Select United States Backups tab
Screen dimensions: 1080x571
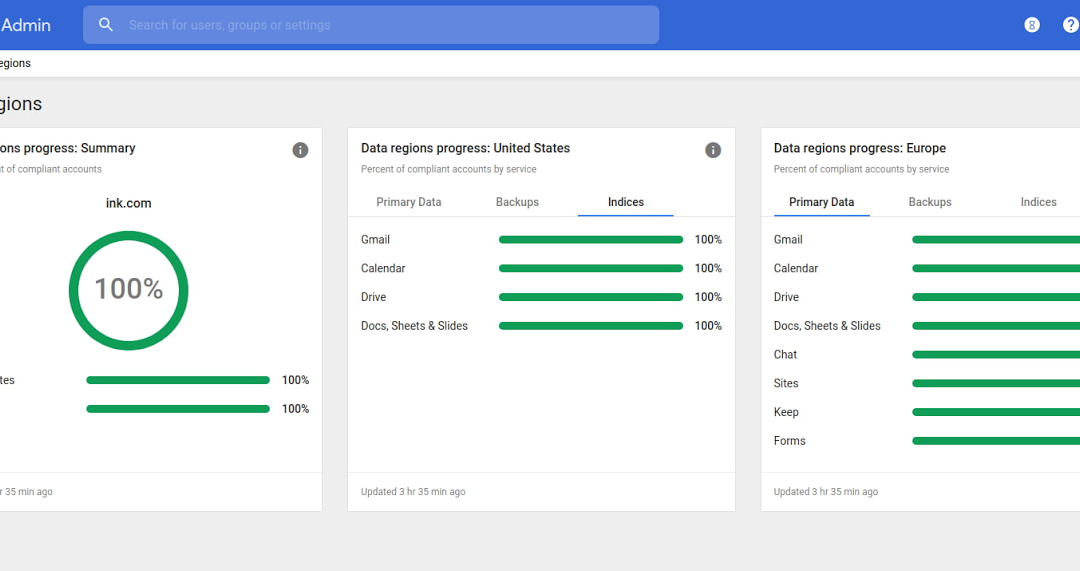tap(517, 202)
